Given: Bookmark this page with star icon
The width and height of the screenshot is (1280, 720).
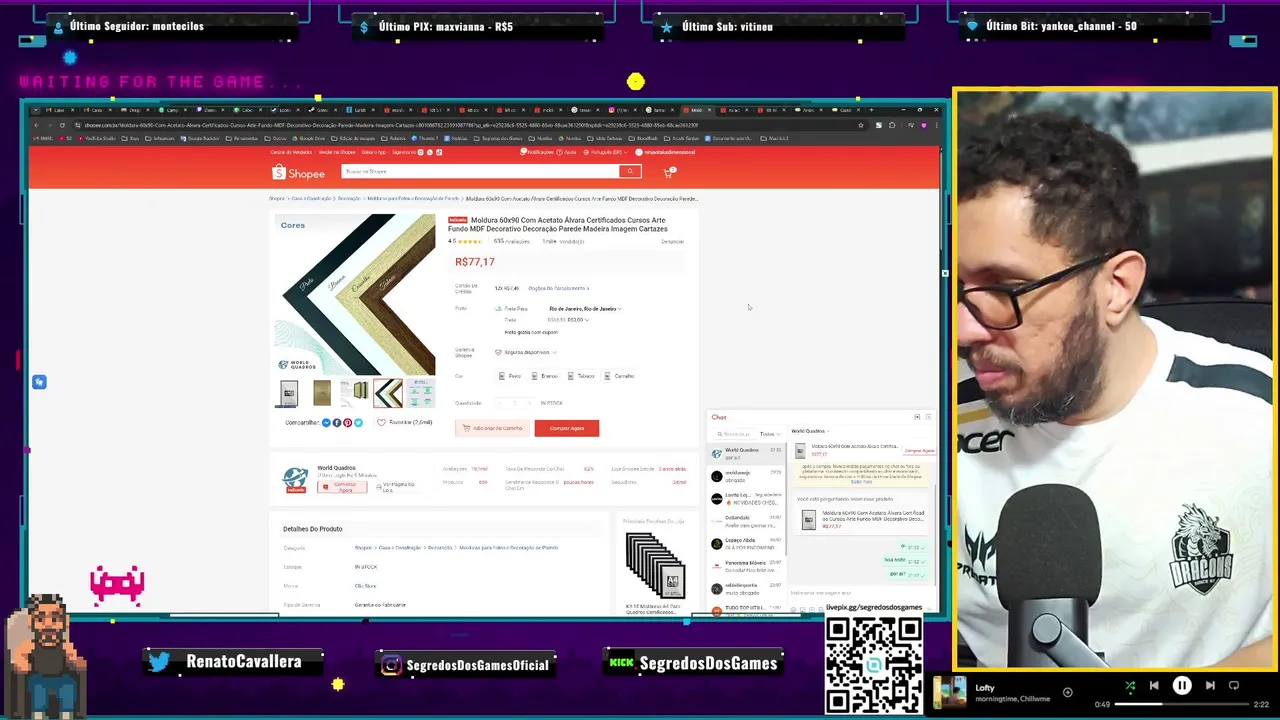Looking at the screenshot, I should click(861, 125).
